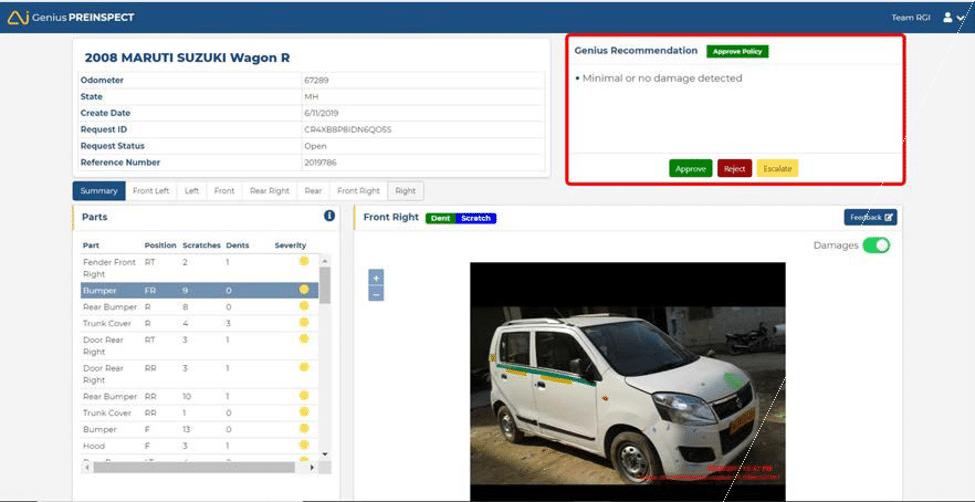975x502 pixels.
Task: Switch to the Right tab
Action: coord(405,191)
